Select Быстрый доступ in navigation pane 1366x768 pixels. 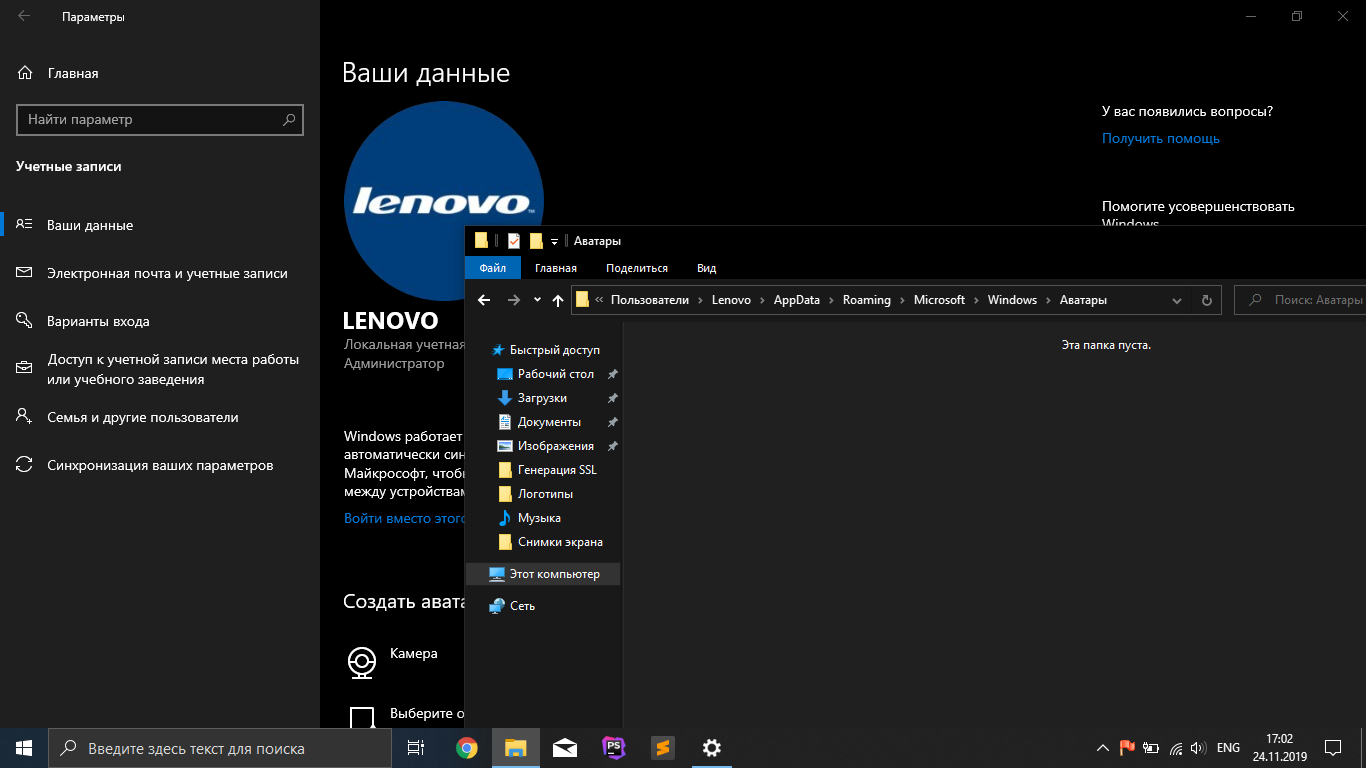544,350
